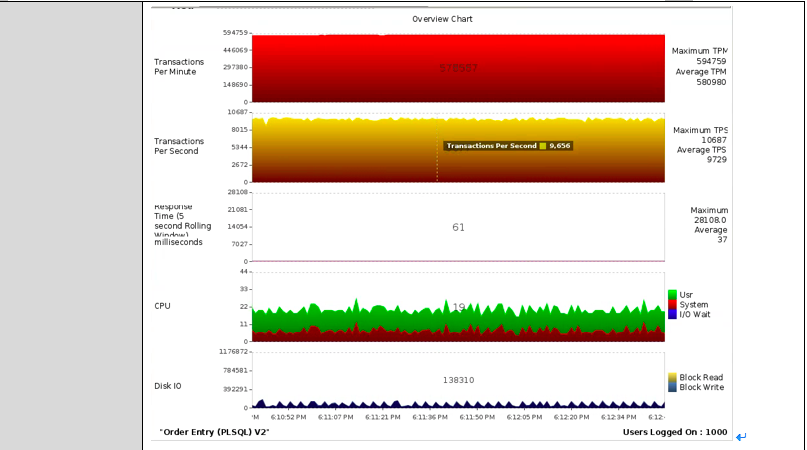The width and height of the screenshot is (807, 450).
Task: Click the 'Transactions Per Second' left axis label
Action: tap(179, 146)
